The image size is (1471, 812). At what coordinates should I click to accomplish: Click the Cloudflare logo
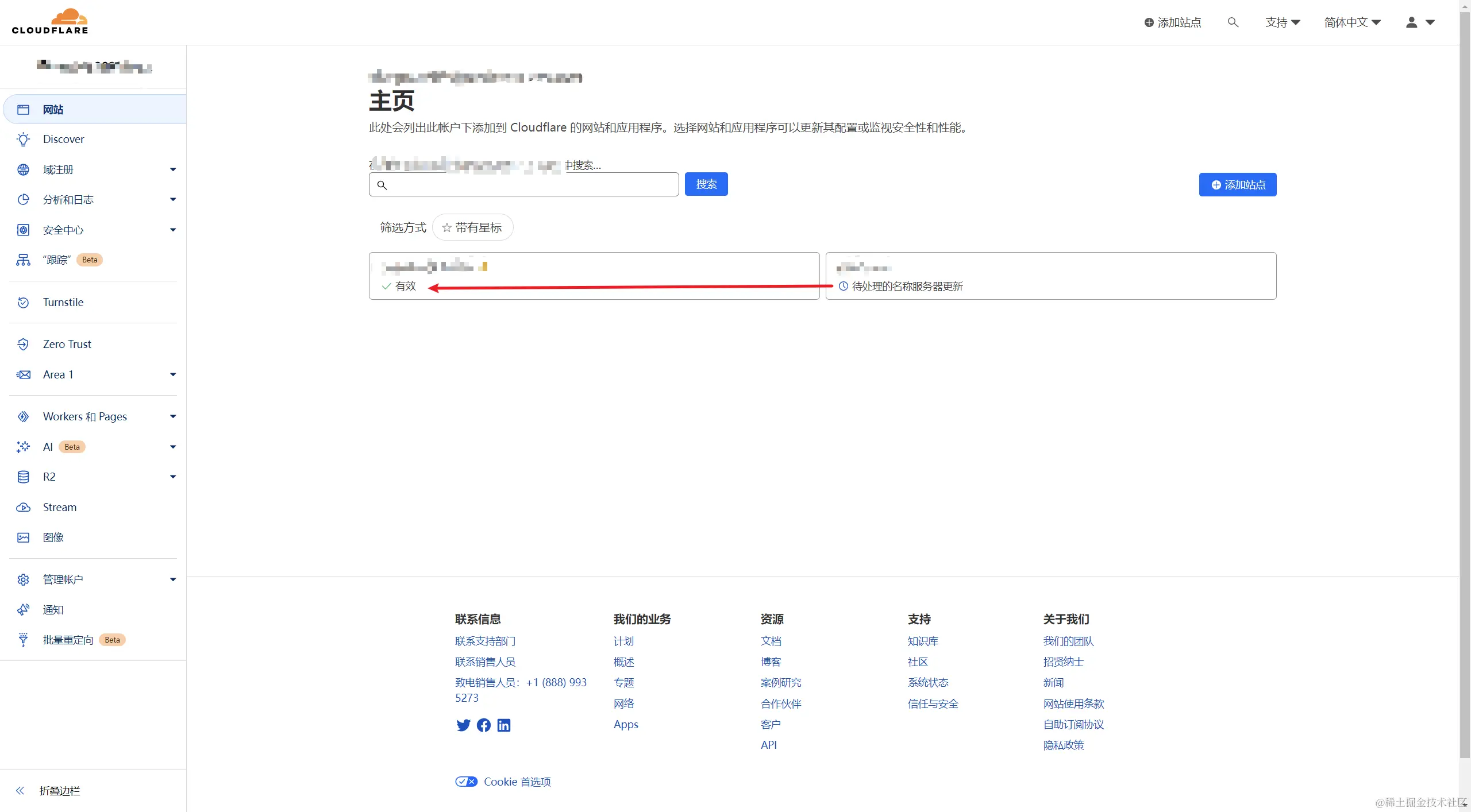[50, 22]
